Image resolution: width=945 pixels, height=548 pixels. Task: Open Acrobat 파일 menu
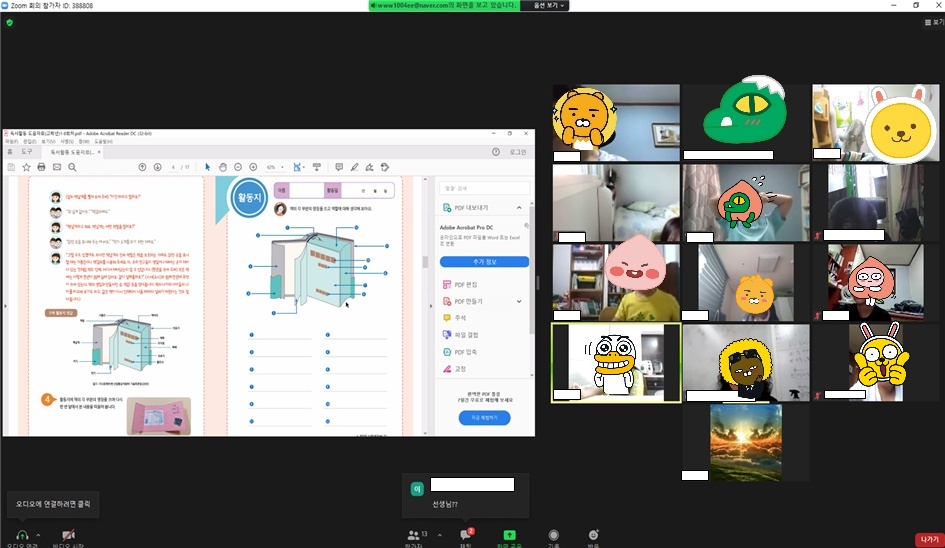[11, 142]
